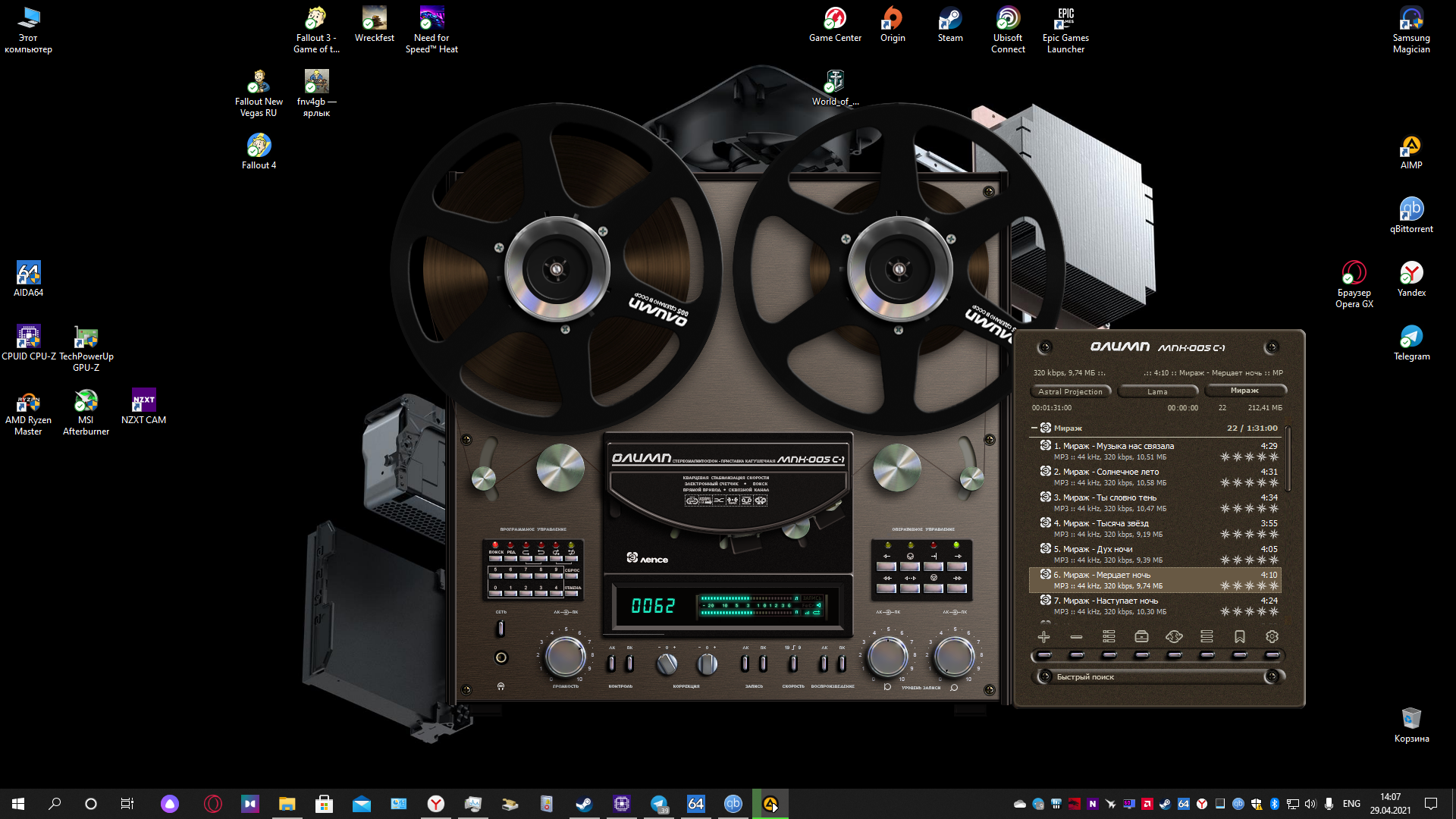Flip the КОНТРОЛЬ ПК toggle switch

[x=629, y=664]
